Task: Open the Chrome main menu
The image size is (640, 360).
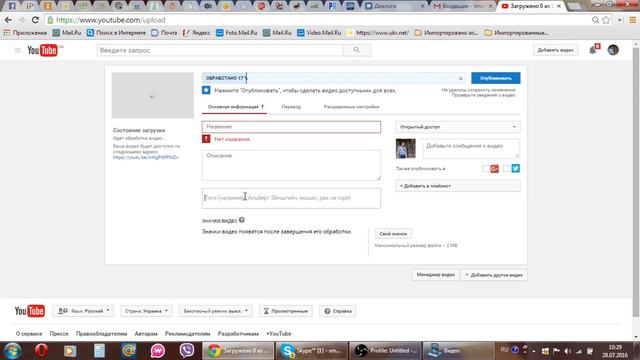Action: pos(633,20)
